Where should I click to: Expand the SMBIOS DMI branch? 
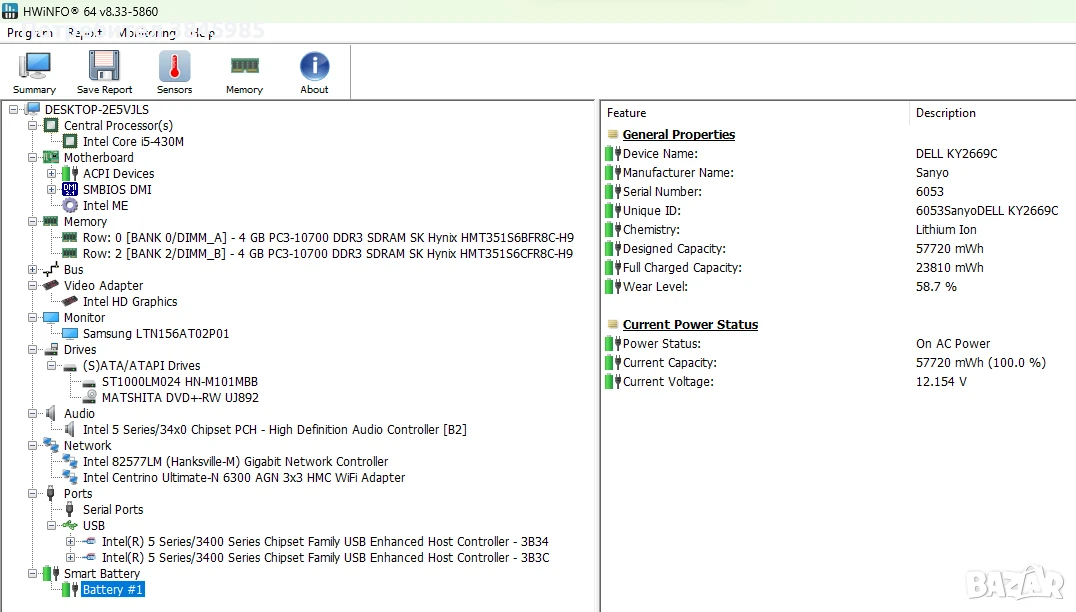[x=51, y=189]
